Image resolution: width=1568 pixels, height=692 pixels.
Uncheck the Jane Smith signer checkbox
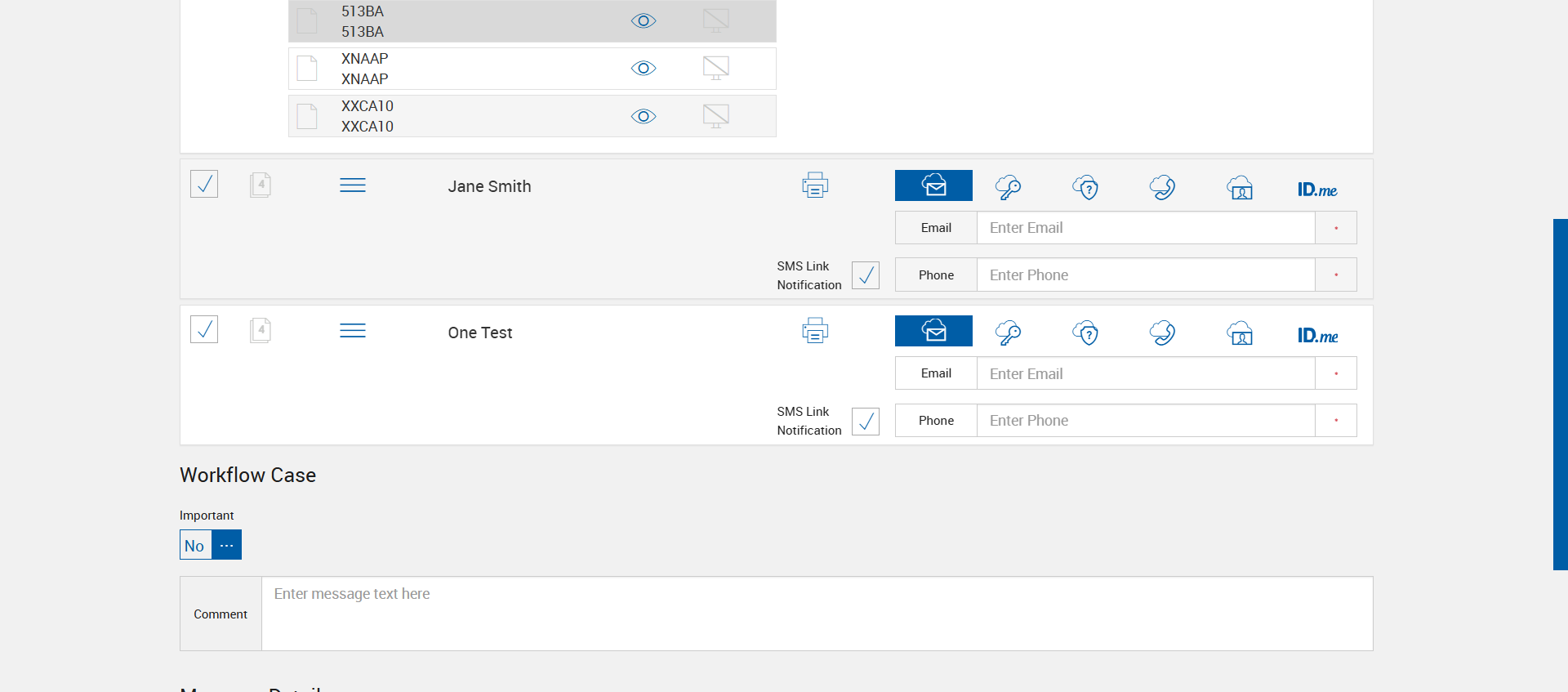pyautogui.click(x=204, y=184)
